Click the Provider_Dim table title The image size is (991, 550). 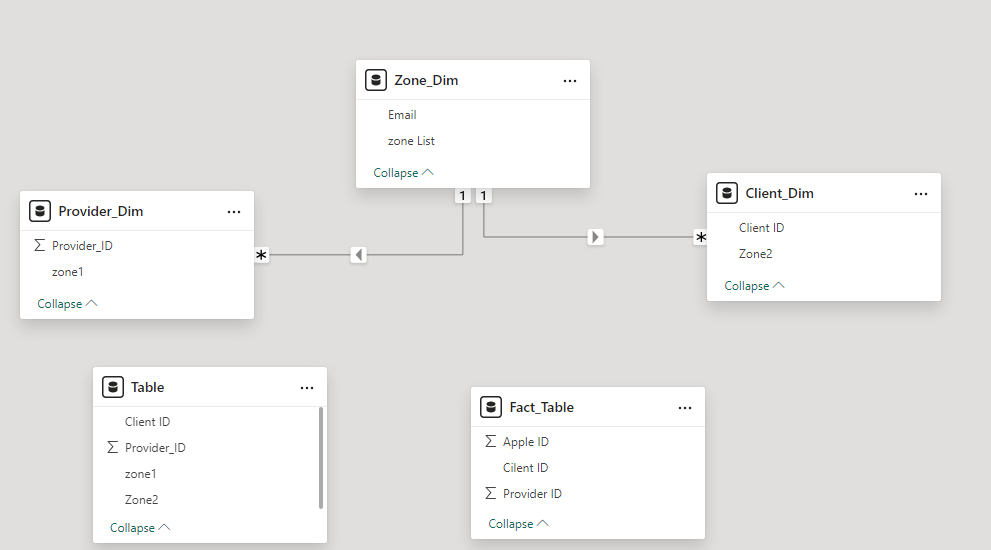point(100,211)
